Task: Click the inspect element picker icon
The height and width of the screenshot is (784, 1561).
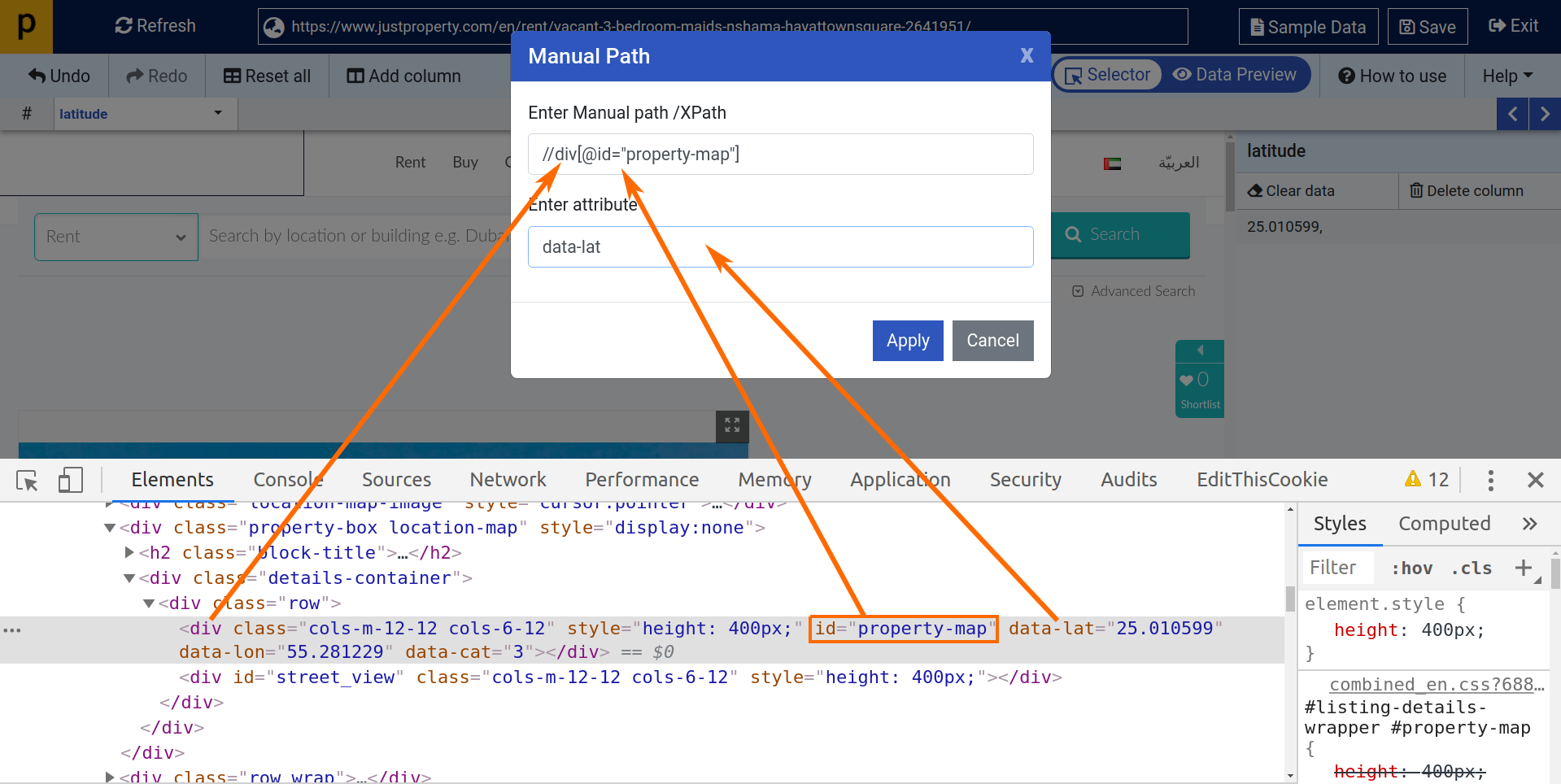Action: (x=27, y=481)
